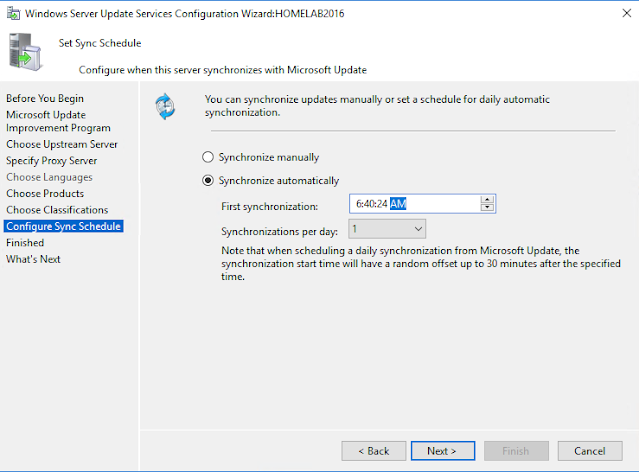Open the Specify Proxy Server step
Image resolution: width=639 pixels, height=472 pixels.
[51, 161]
